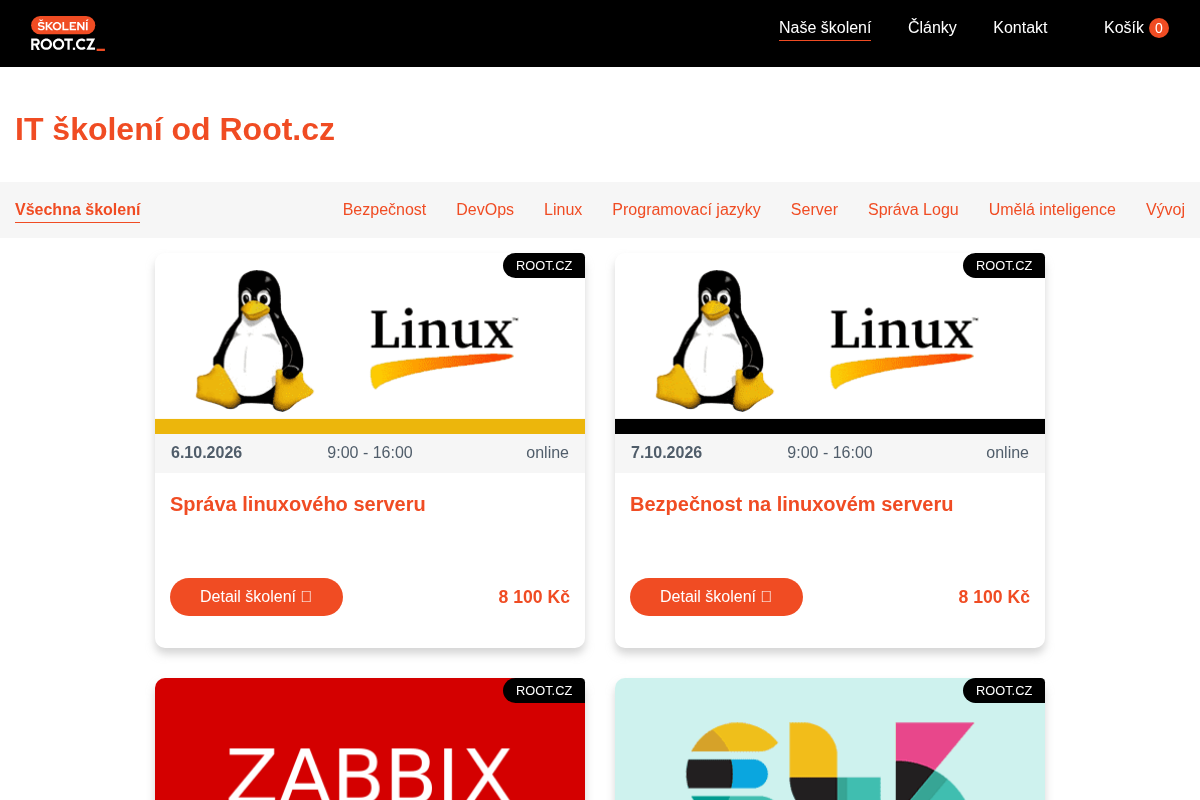Viewport: 1200px width, 800px height.
Task: Click ROOT.CZ badge on Bezpečnost na linuxovém serveru card
Action: point(1004,265)
